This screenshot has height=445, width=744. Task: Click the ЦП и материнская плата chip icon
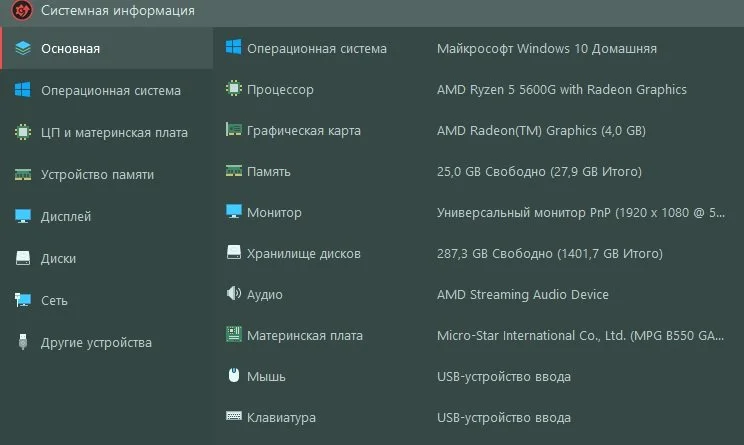pyautogui.click(x=23, y=132)
